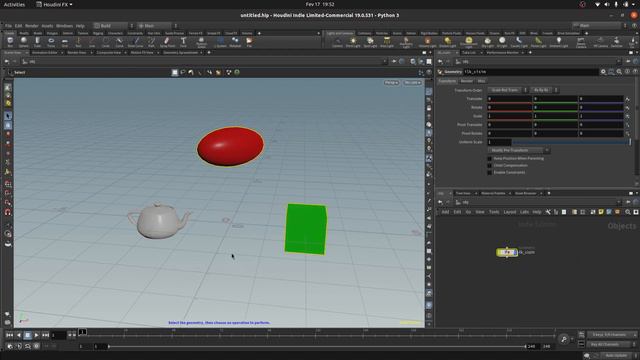Open the Keys All Channels dropdown
The width and height of the screenshot is (640, 360).
(x=611, y=335)
